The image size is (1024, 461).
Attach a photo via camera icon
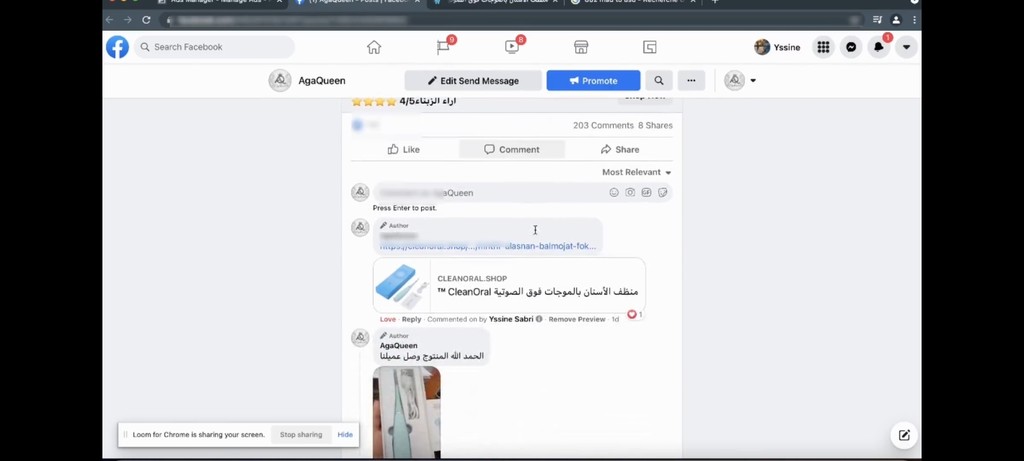click(x=630, y=193)
